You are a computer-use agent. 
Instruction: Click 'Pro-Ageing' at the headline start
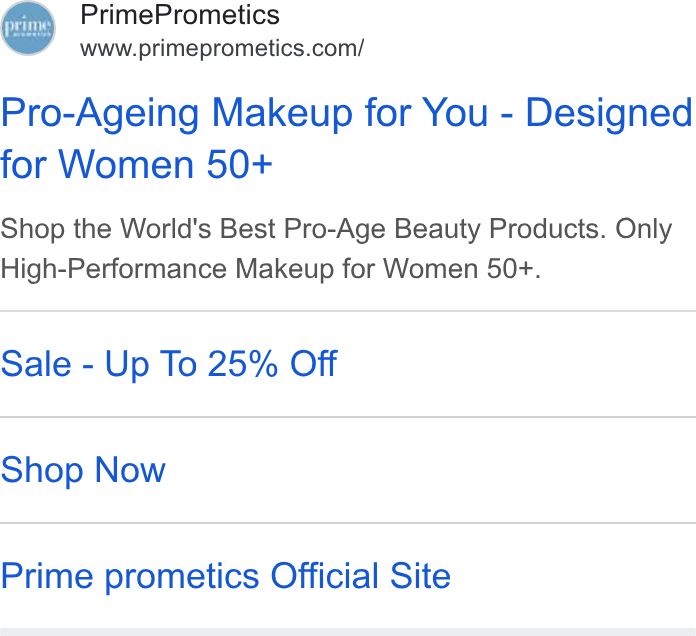pos(100,114)
